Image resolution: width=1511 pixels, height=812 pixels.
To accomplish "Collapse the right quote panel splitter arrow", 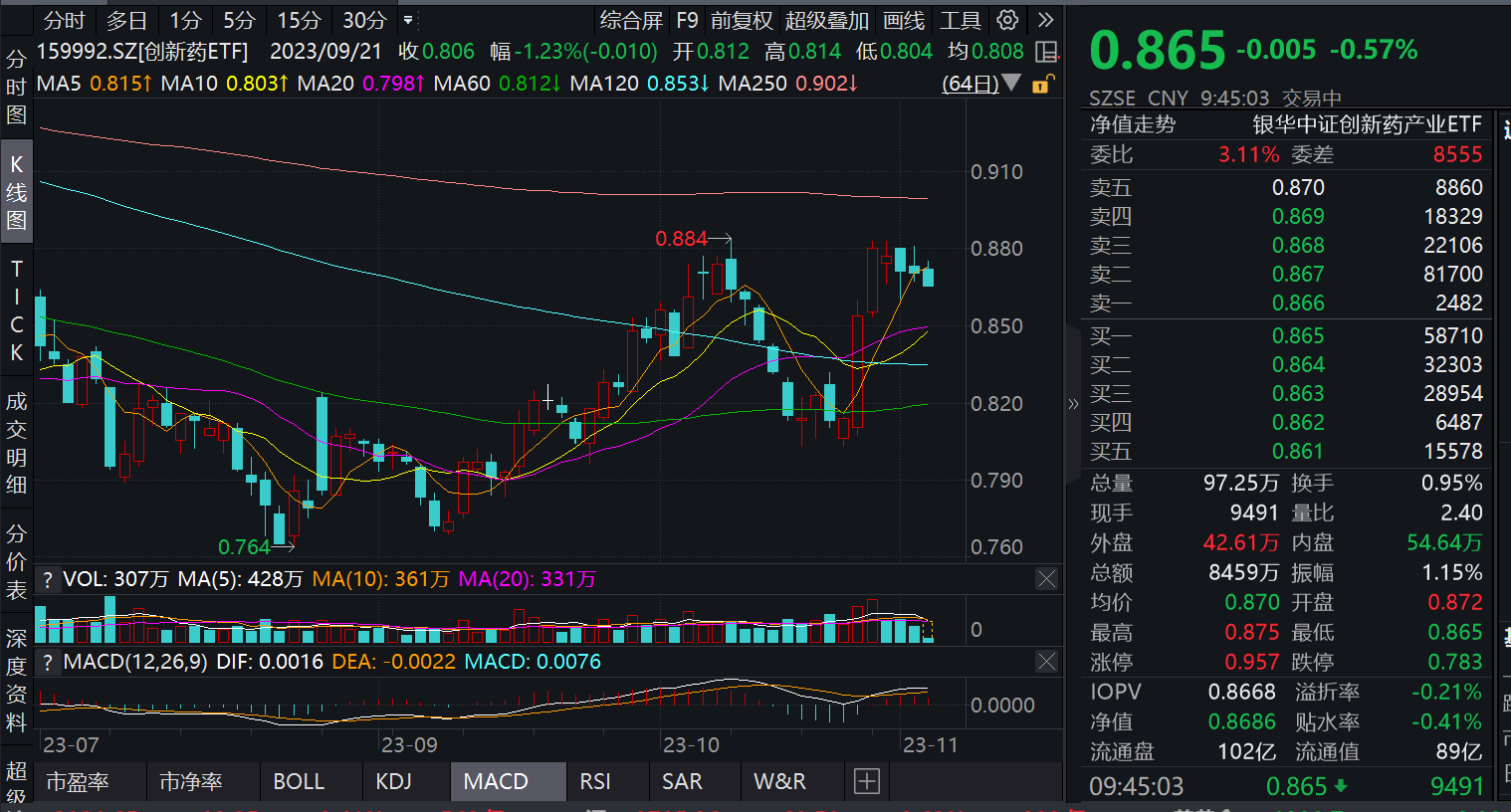I will 1072,404.
